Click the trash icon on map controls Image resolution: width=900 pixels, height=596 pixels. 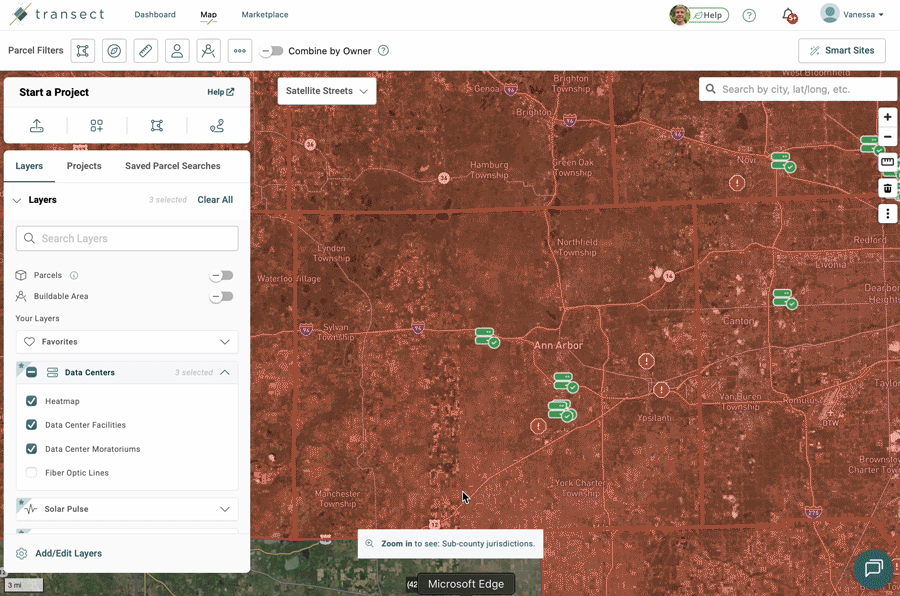pos(887,188)
